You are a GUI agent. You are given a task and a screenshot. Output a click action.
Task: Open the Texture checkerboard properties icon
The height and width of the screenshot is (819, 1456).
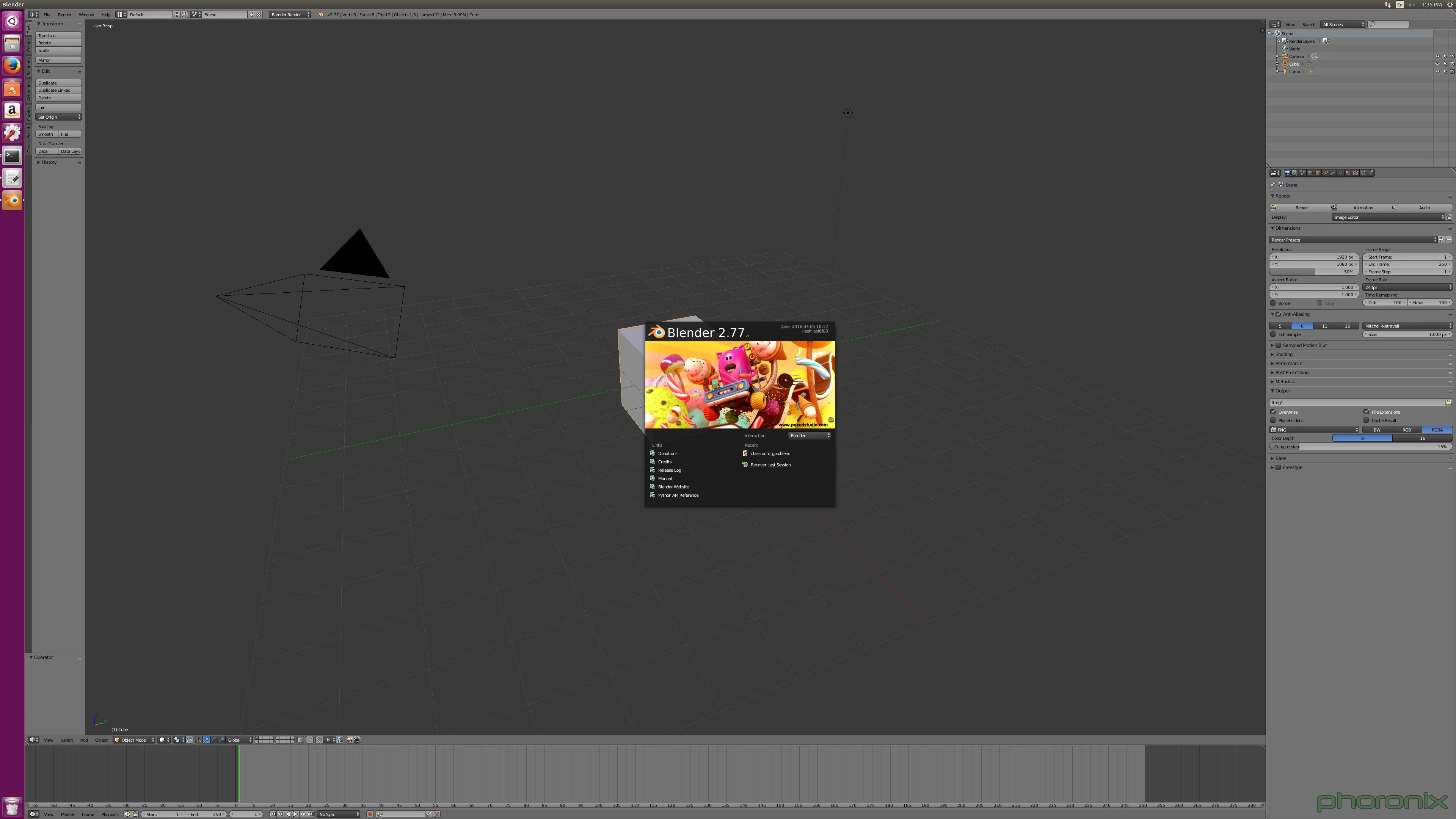click(1356, 173)
